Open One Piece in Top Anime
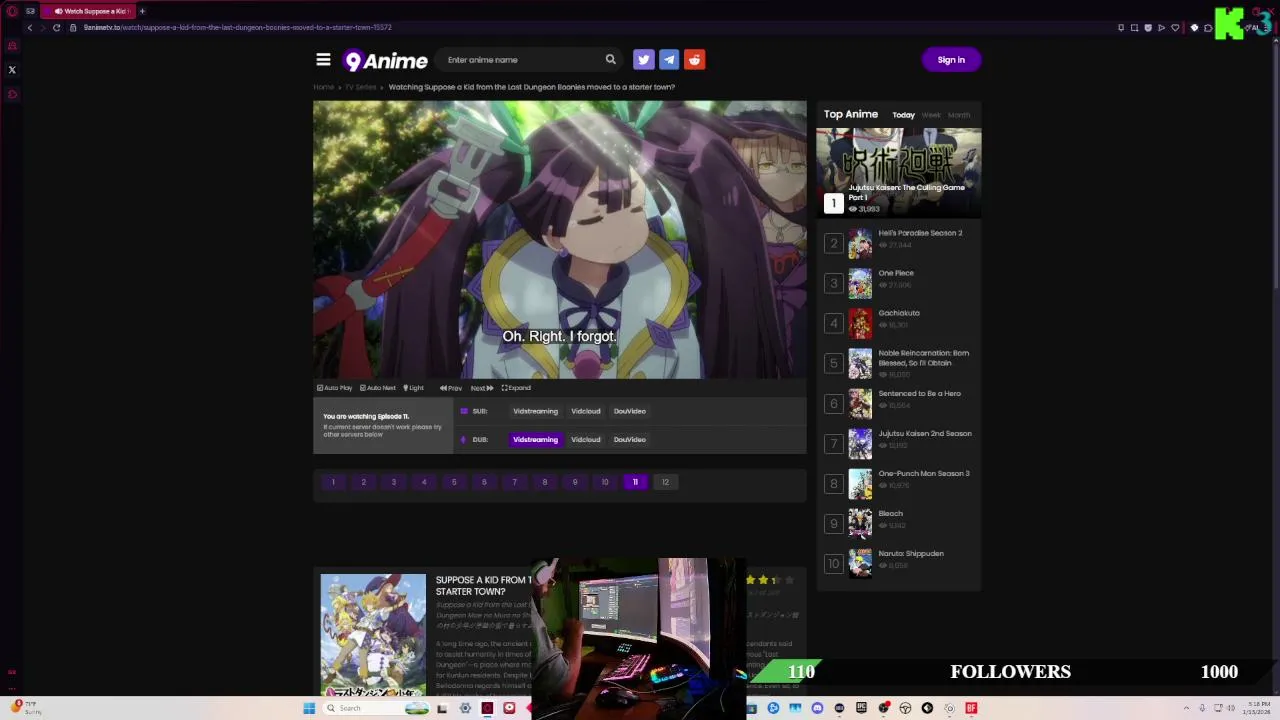This screenshot has width=1280, height=720. pos(896,273)
